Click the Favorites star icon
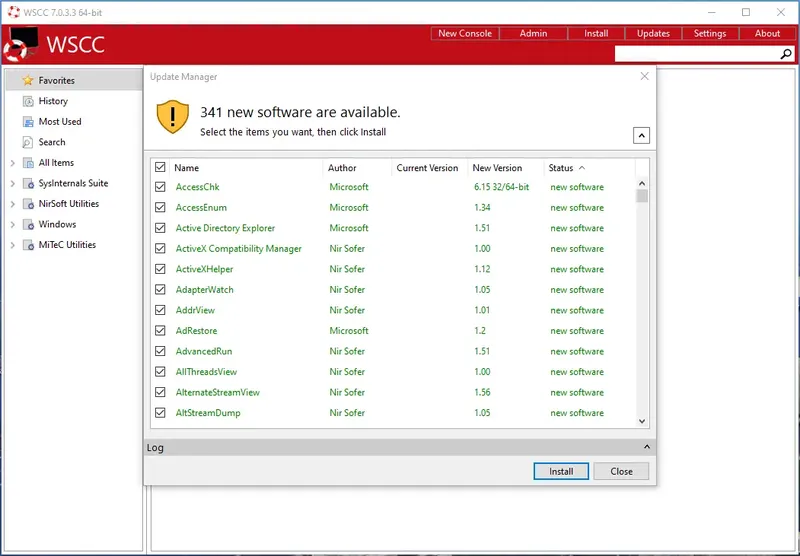This screenshot has height=556, width=800. point(28,81)
